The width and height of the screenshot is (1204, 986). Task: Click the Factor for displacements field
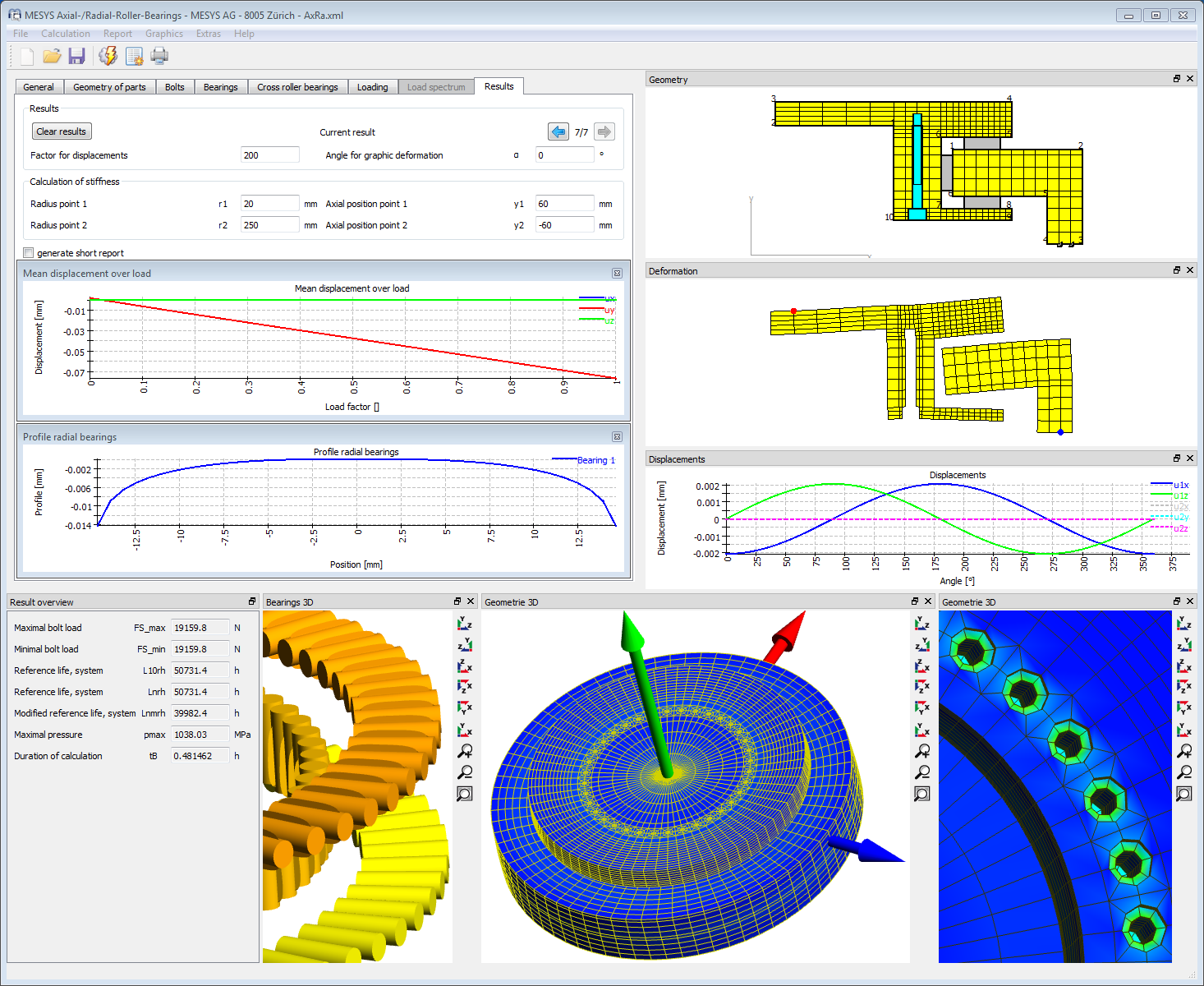270,155
